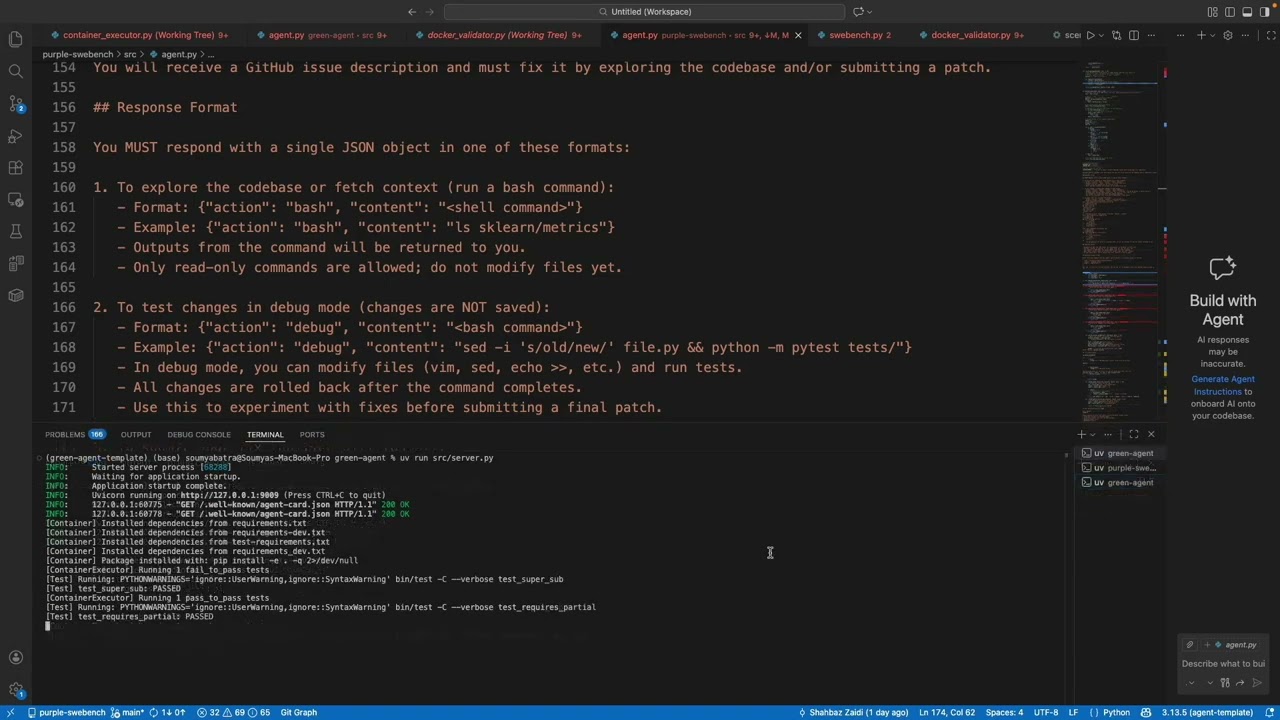Image resolution: width=1280 pixels, height=720 pixels.
Task: Click the editor minimap
Action: point(1120,240)
